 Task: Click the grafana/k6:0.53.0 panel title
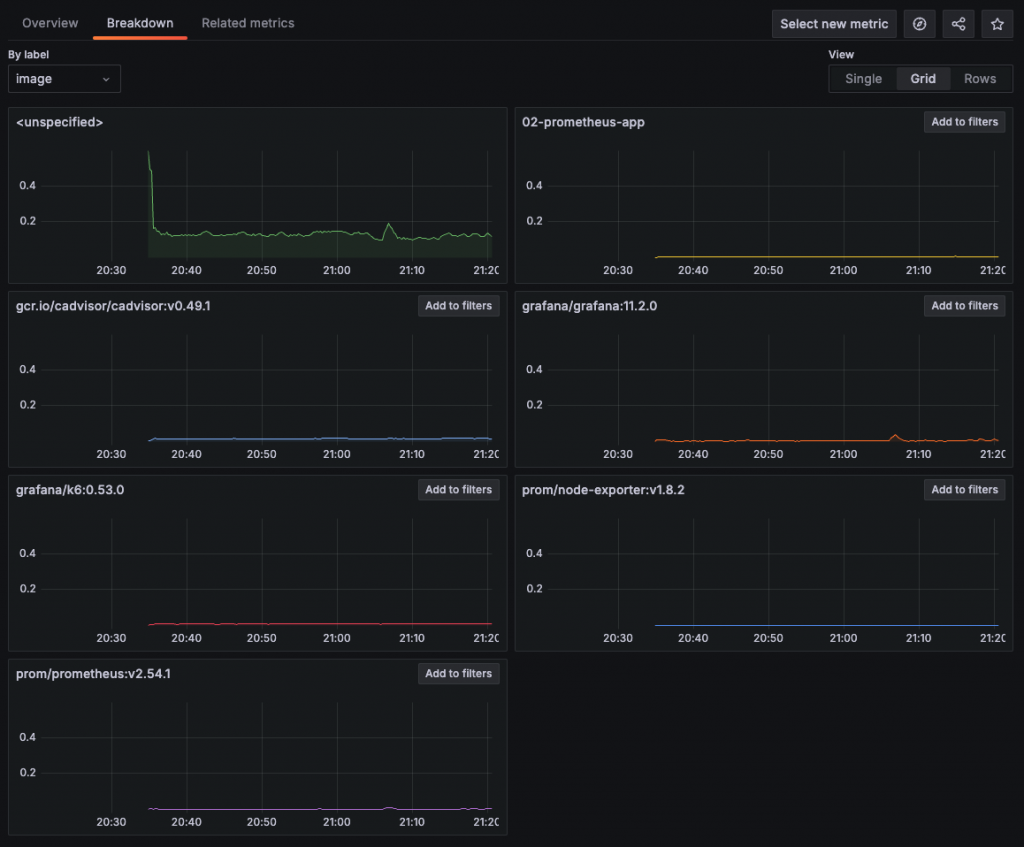[70, 490]
